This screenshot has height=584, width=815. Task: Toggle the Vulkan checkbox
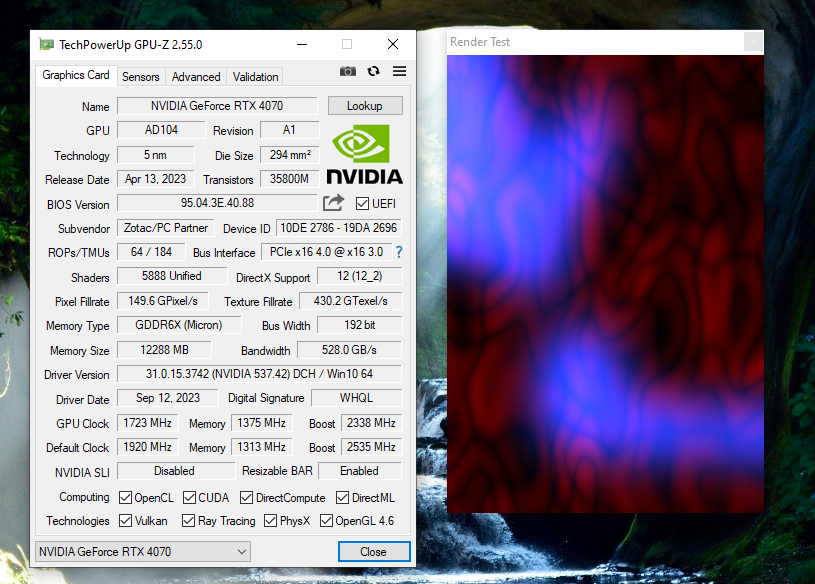click(x=125, y=521)
